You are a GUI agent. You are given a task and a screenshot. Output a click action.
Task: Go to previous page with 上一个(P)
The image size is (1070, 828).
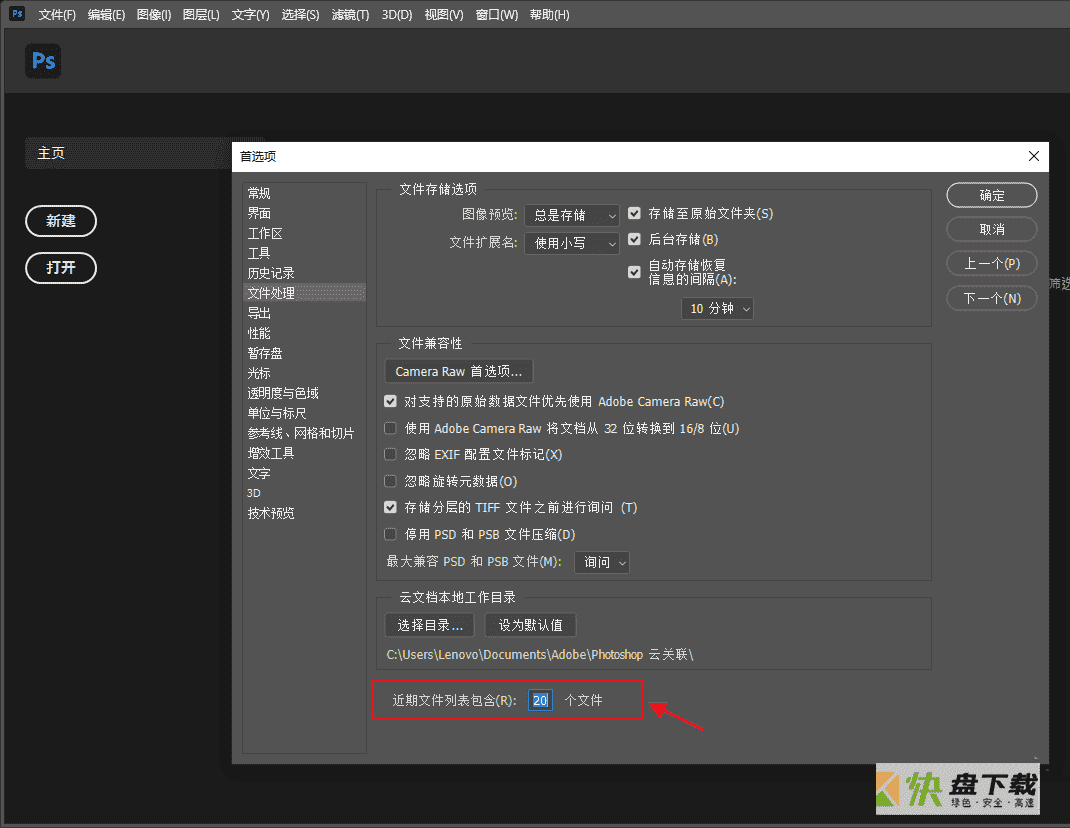pyautogui.click(x=992, y=263)
